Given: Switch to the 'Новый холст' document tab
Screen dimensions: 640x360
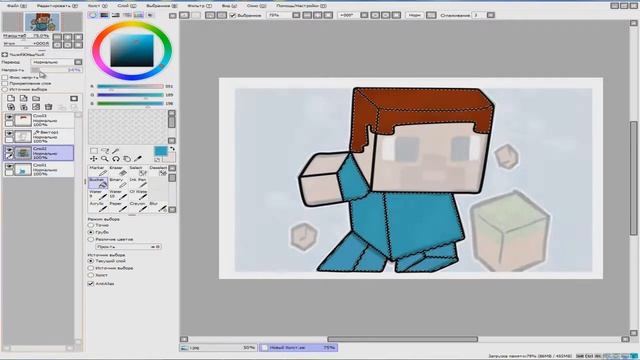Looking at the screenshot, I should (x=298, y=348).
